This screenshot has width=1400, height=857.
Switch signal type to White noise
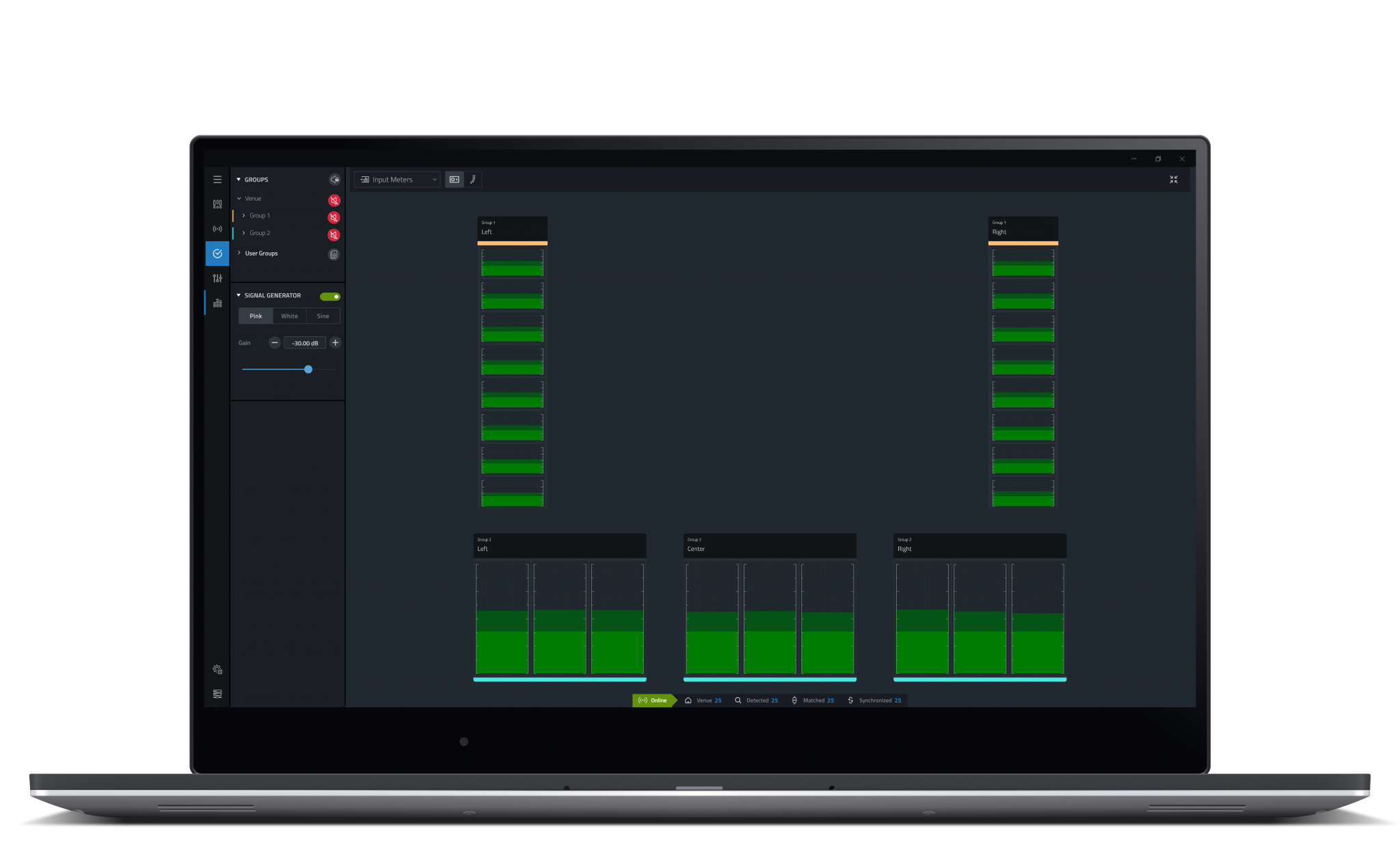[x=289, y=316]
